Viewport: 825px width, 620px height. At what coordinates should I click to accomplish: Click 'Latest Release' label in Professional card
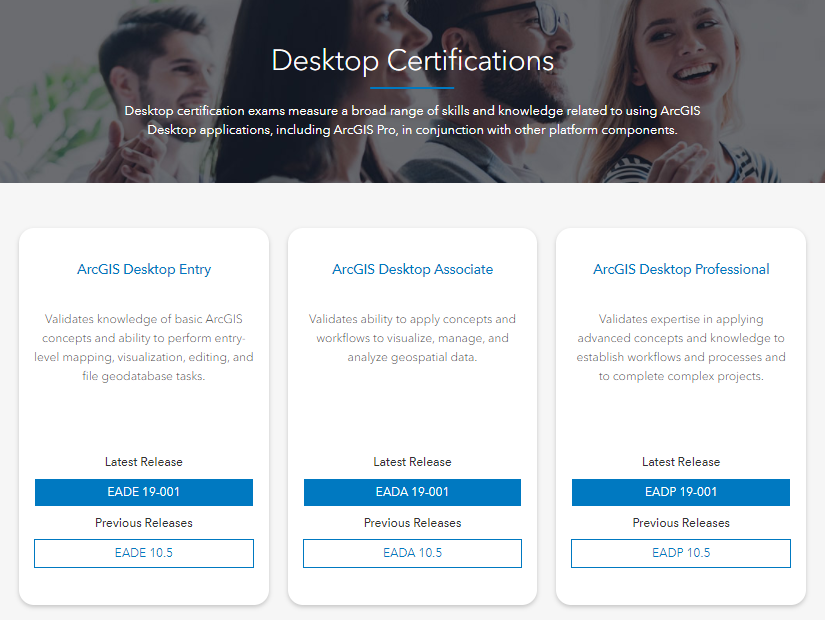pos(681,462)
